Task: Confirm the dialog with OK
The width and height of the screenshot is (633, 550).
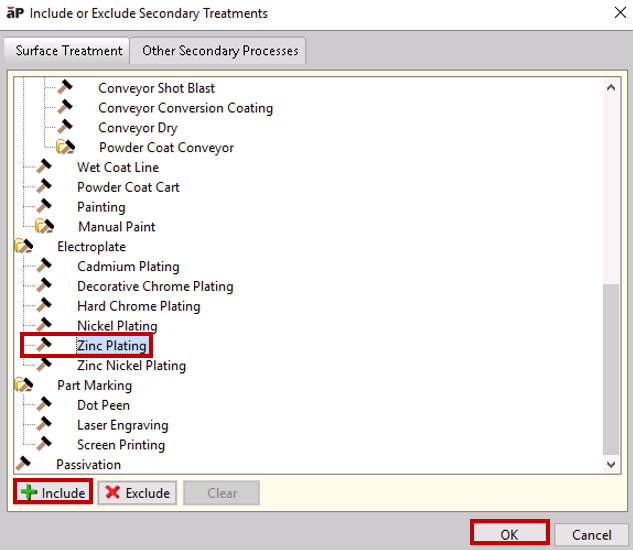Action: coord(509,535)
